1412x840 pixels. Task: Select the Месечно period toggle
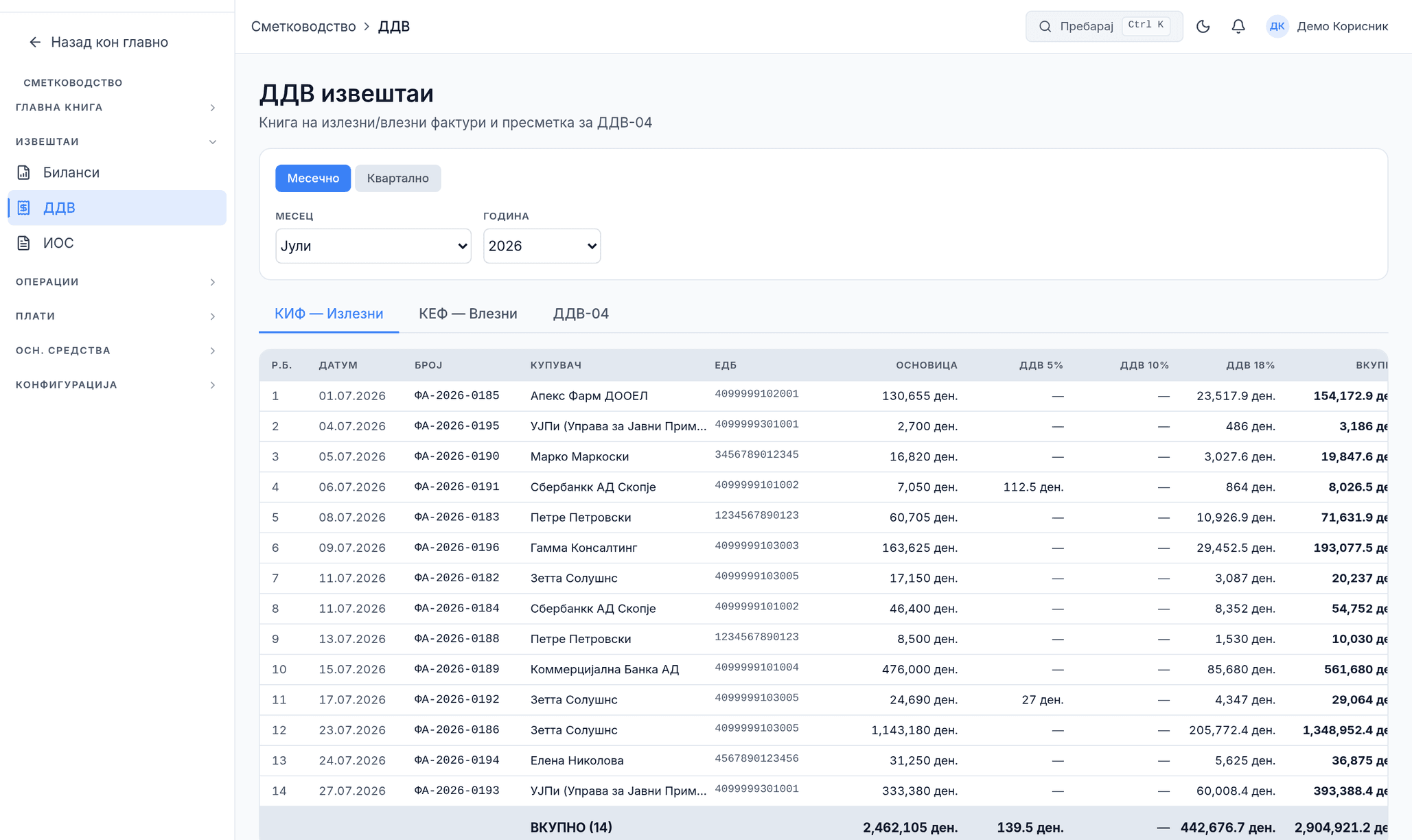click(313, 178)
